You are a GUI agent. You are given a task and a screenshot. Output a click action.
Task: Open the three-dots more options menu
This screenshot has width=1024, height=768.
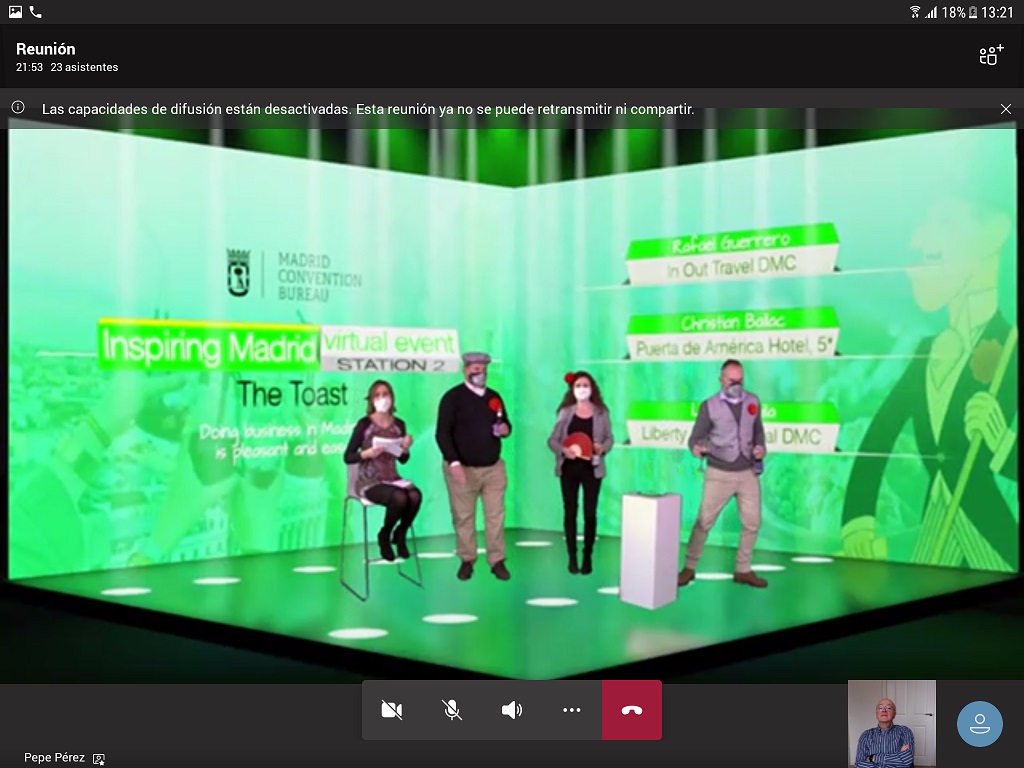tap(572, 710)
